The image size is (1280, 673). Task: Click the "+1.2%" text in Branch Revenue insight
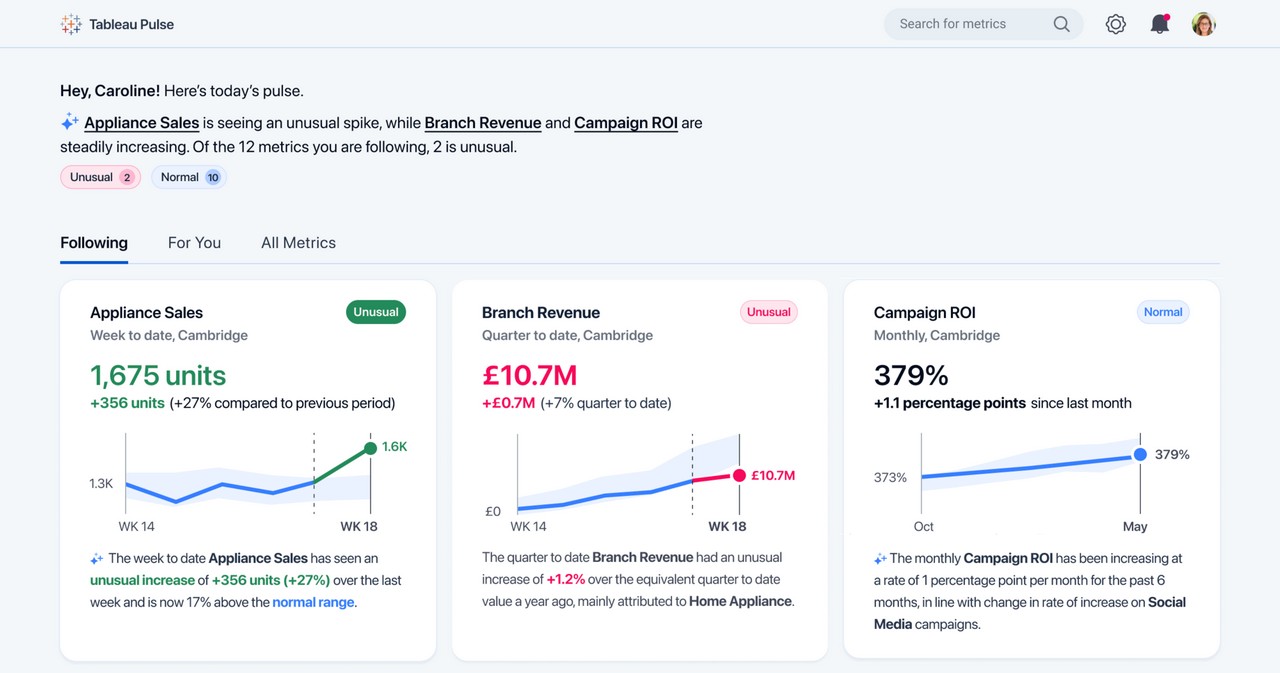point(565,579)
